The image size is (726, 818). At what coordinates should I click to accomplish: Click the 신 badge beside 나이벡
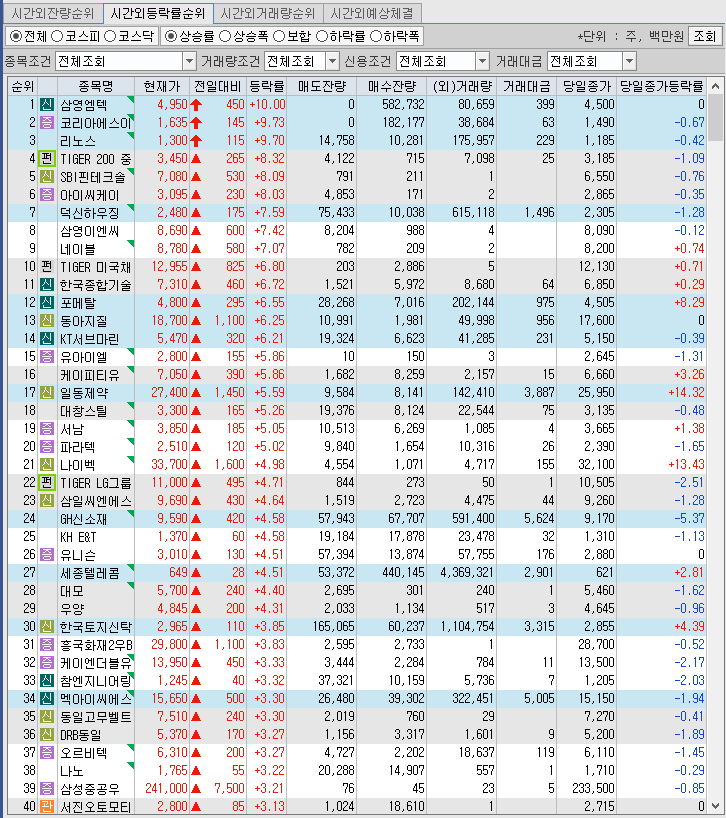coord(47,464)
